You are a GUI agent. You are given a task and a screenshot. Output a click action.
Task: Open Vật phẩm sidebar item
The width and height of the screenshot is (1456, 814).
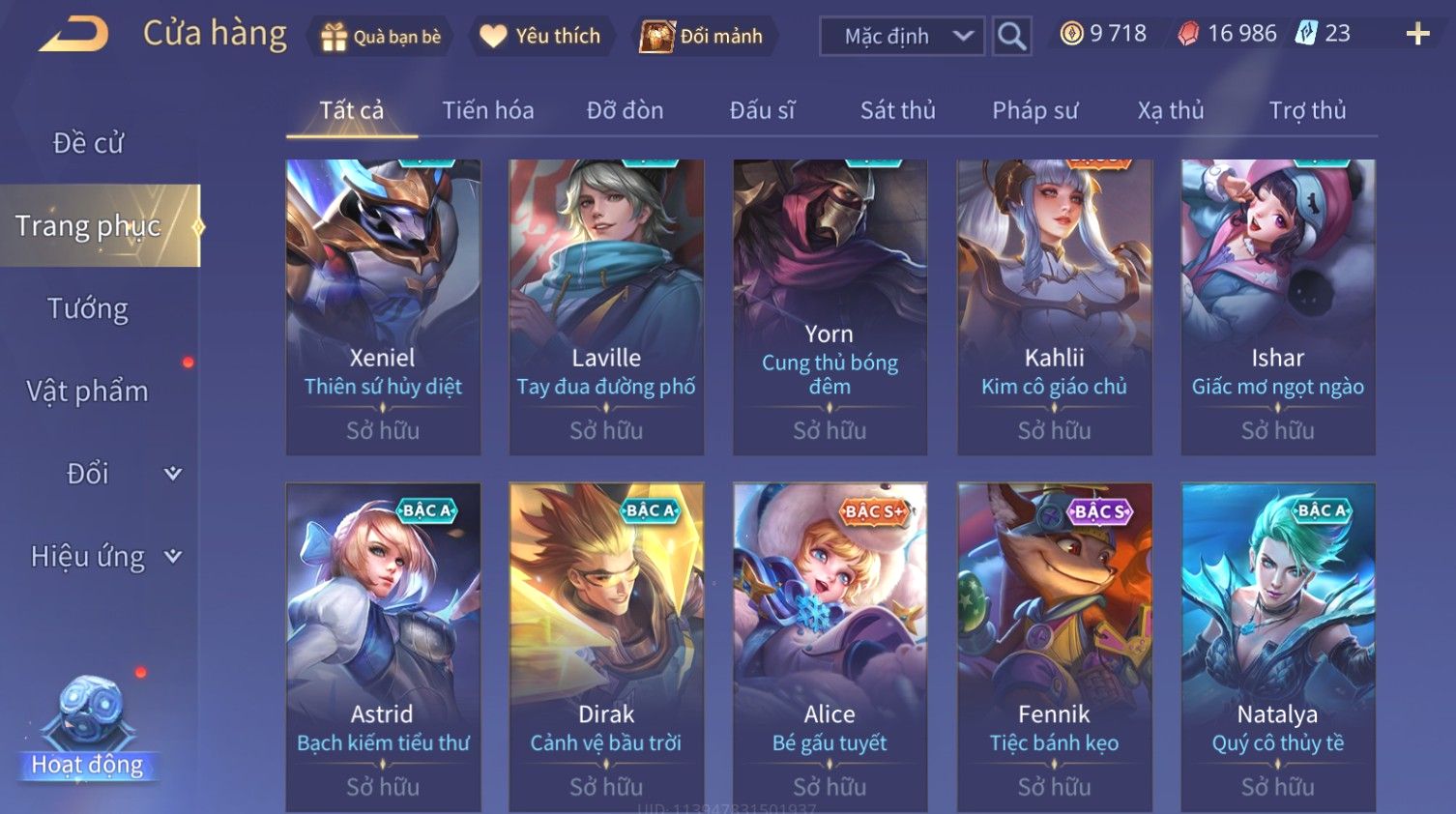(88, 392)
